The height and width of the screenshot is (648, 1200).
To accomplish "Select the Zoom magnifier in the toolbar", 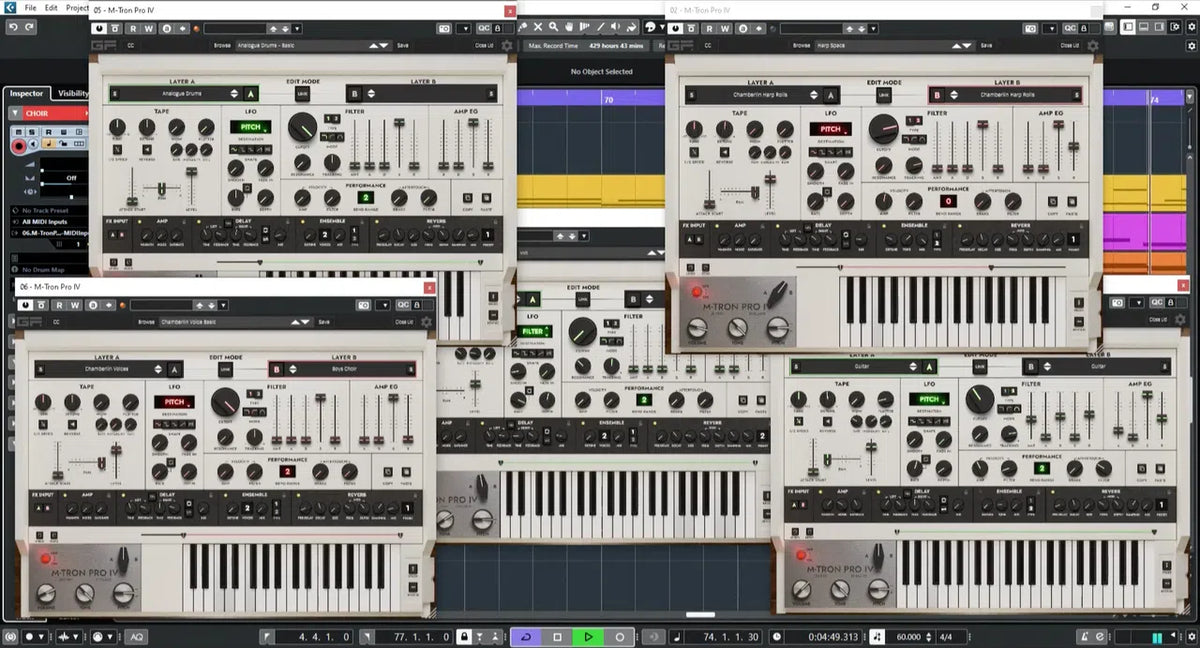I will 551,27.
